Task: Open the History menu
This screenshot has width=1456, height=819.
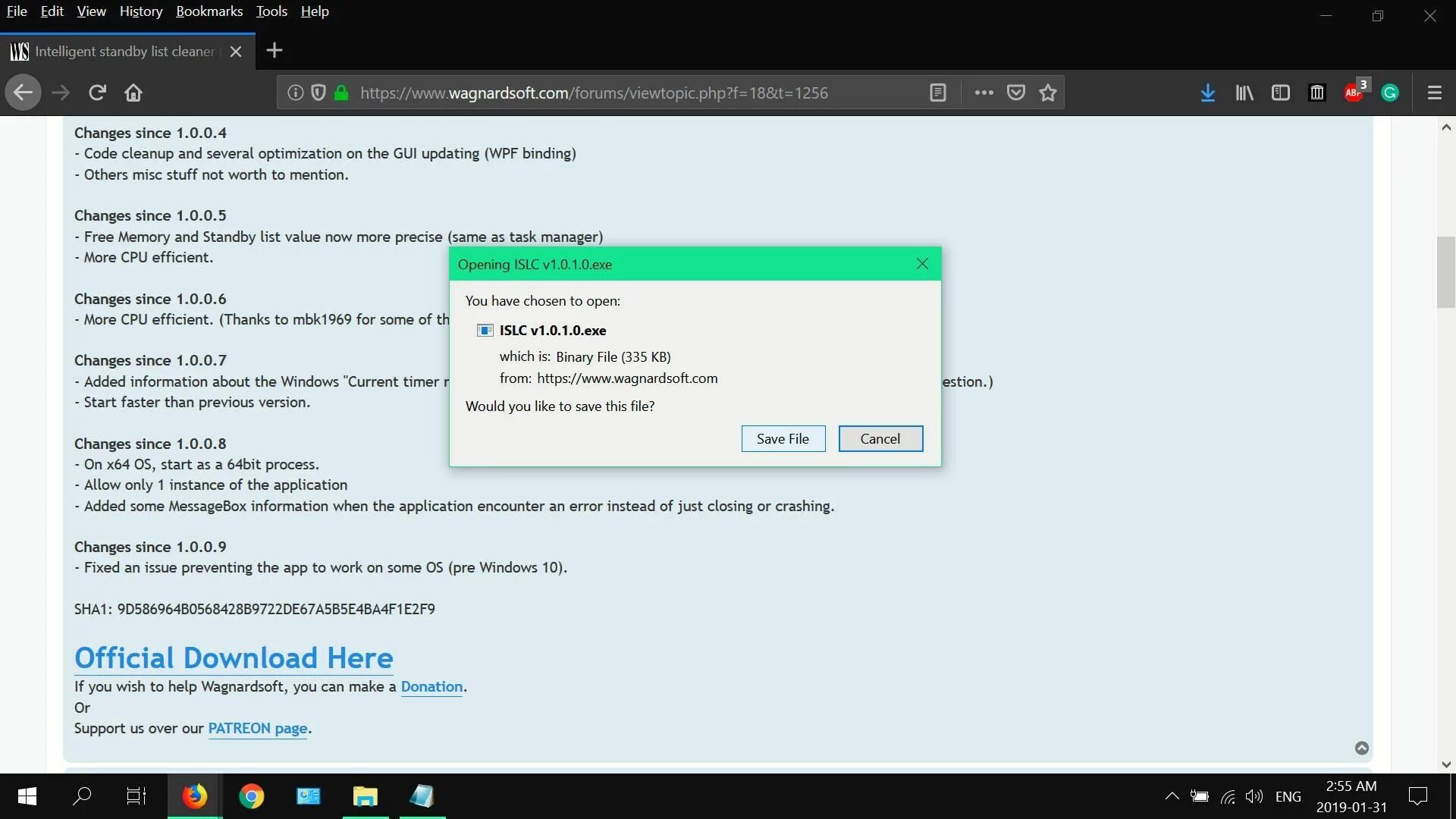Action: [x=141, y=11]
